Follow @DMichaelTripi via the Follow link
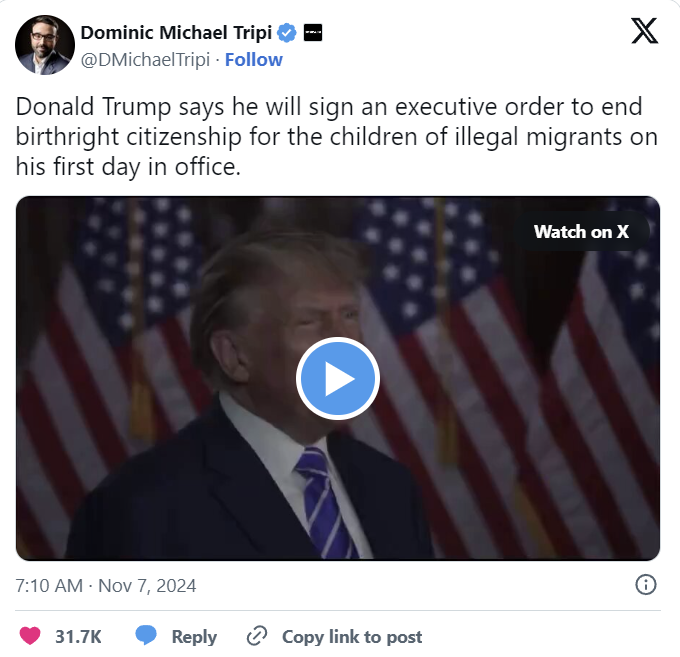 (254, 60)
